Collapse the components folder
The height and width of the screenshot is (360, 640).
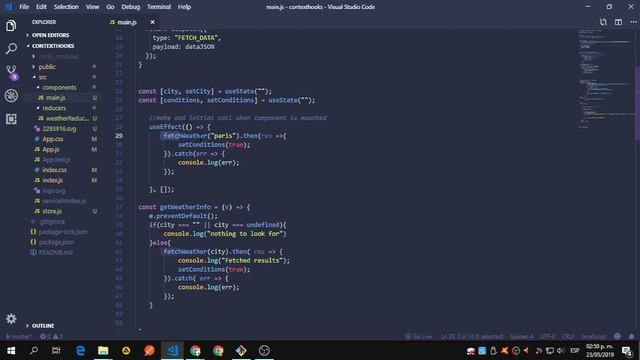click(59, 87)
